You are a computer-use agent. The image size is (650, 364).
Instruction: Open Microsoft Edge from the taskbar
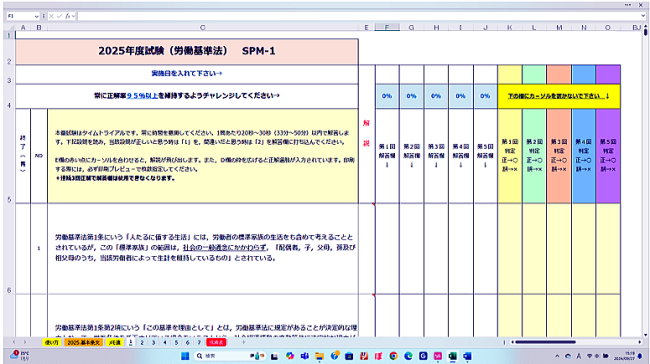click(408, 356)
